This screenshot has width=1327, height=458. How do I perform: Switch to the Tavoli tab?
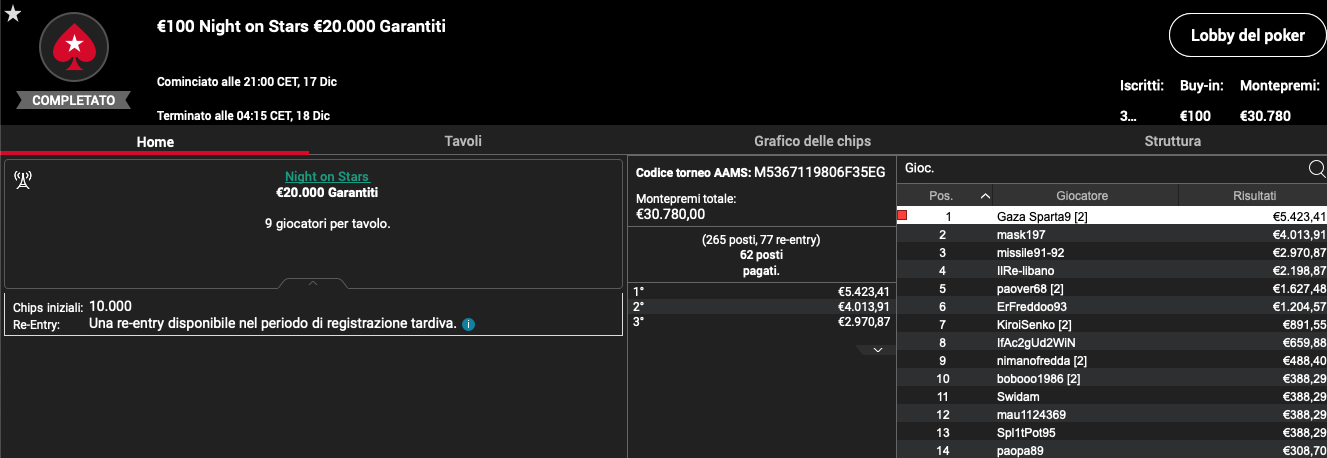[463, 141]
